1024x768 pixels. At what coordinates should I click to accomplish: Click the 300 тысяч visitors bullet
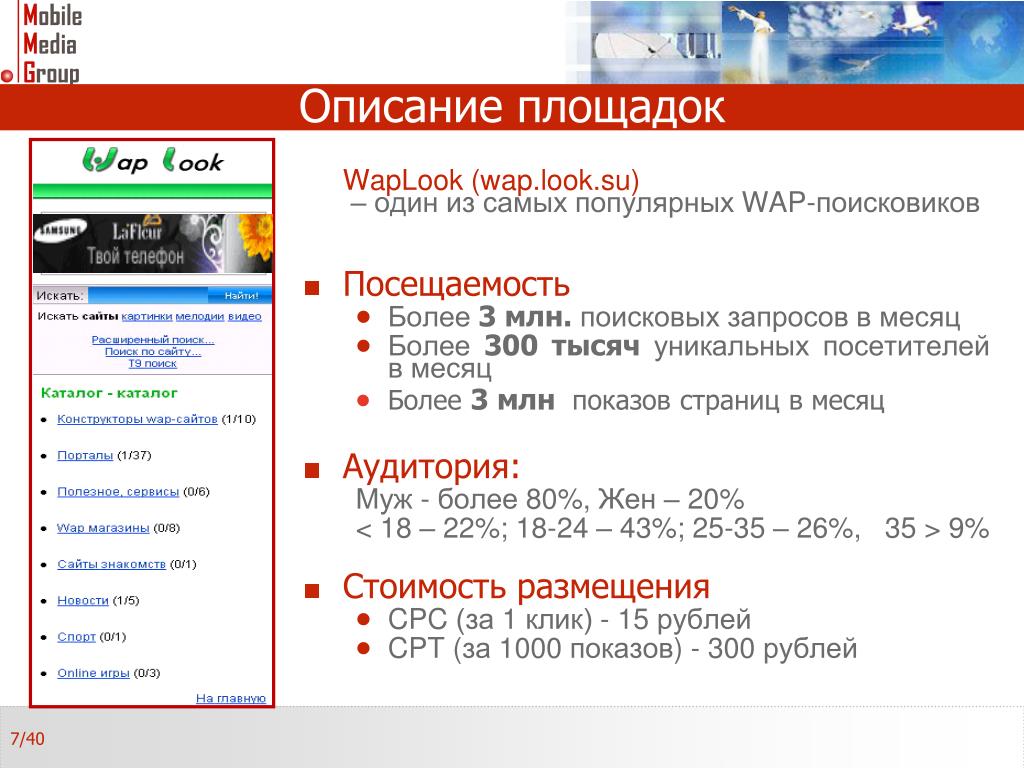688,357
